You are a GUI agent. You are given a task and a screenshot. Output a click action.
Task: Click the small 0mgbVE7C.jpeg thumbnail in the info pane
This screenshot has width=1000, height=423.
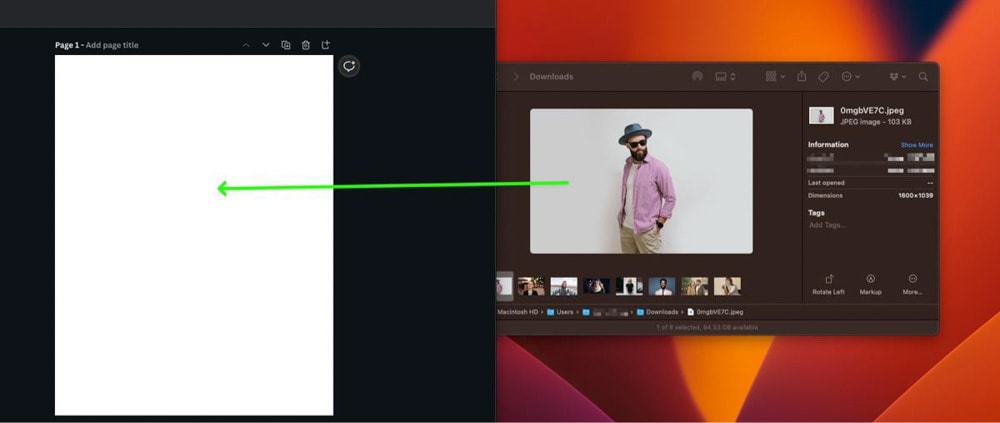[821, 115]
